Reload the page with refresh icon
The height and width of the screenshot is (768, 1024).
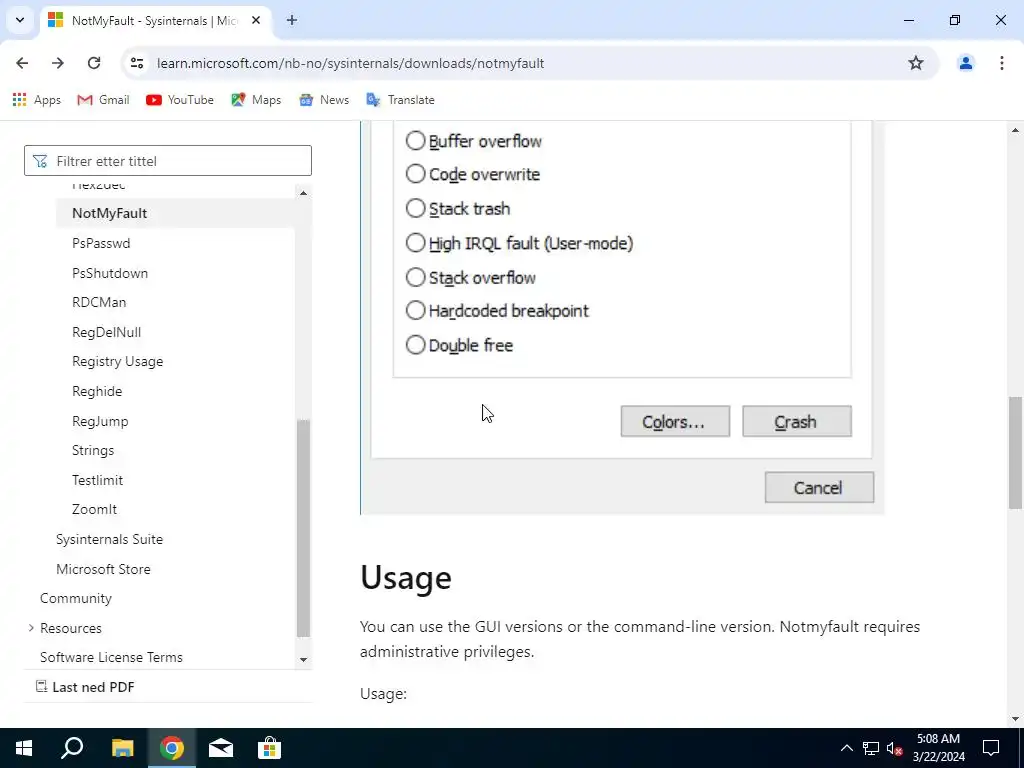(94, 63)
